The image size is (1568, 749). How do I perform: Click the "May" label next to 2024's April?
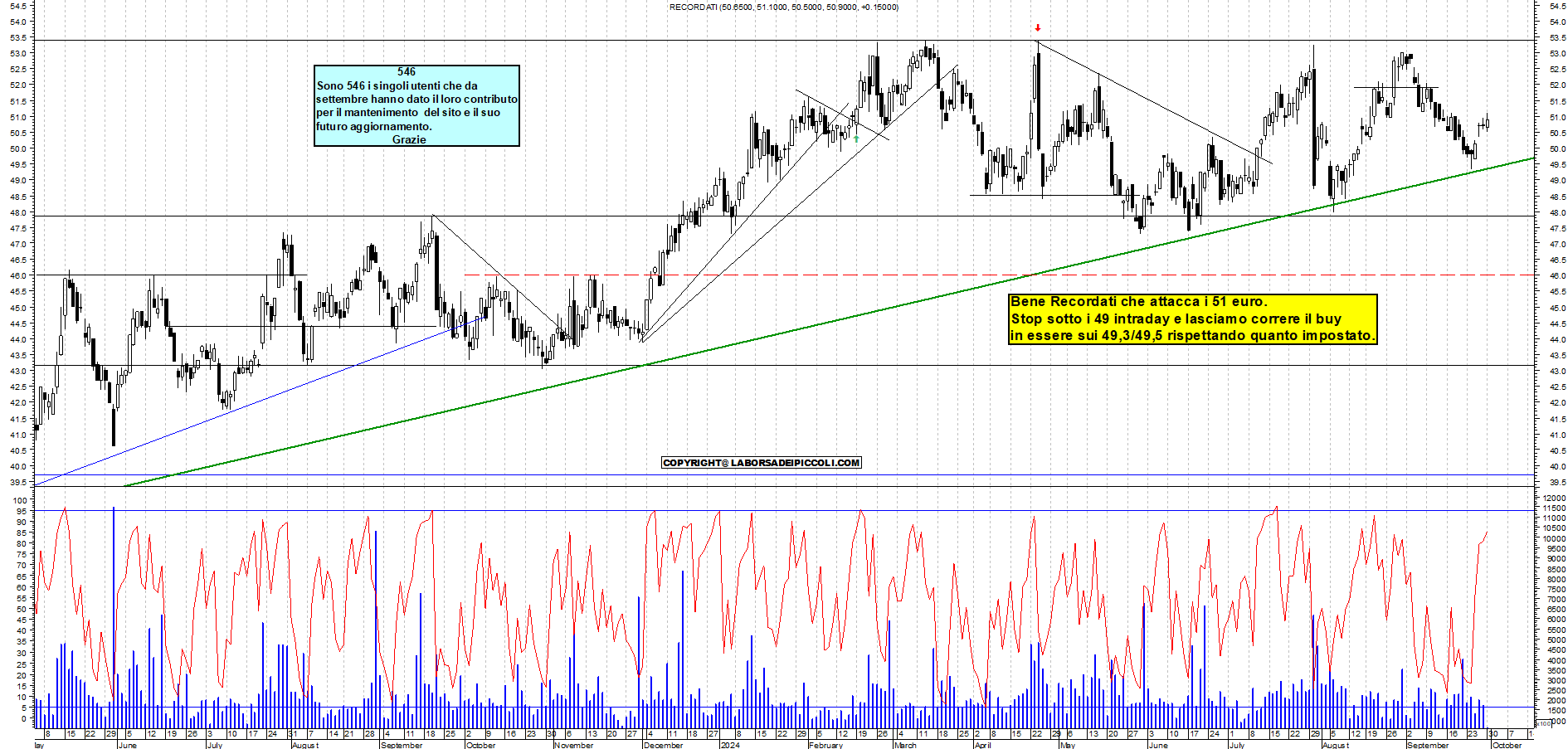tap(1067, 745)
